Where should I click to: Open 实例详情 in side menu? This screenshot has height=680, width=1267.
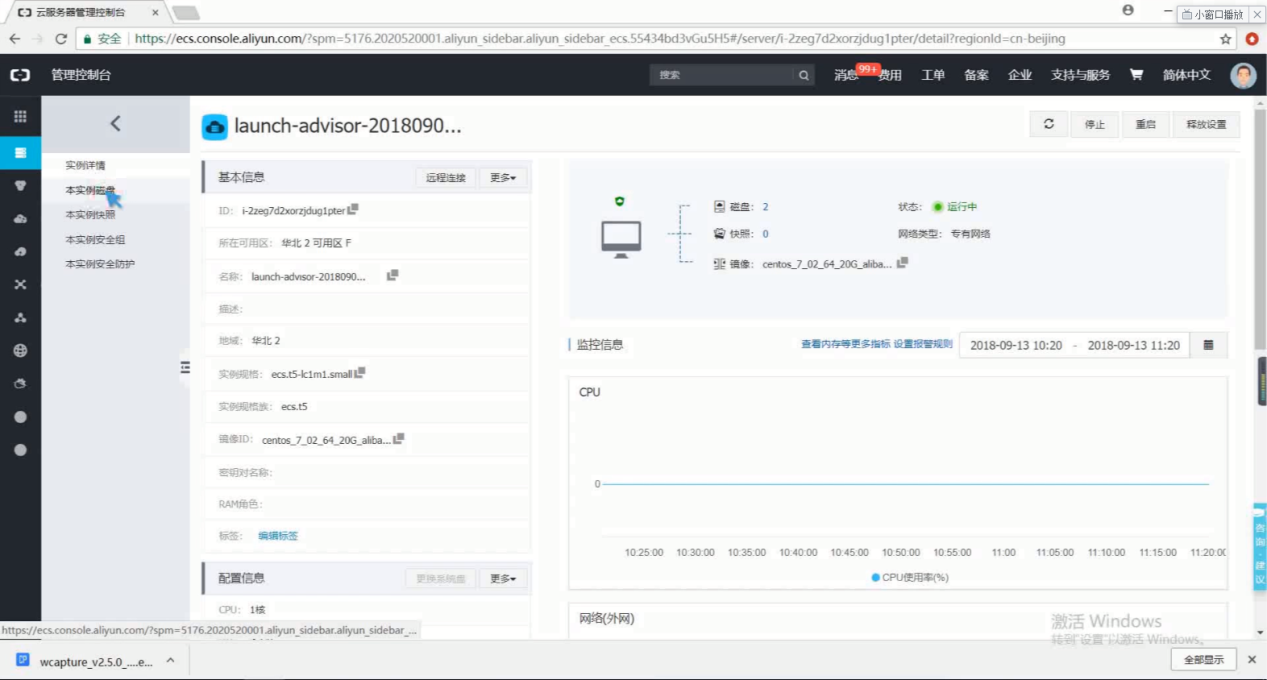tap(85, 165)
